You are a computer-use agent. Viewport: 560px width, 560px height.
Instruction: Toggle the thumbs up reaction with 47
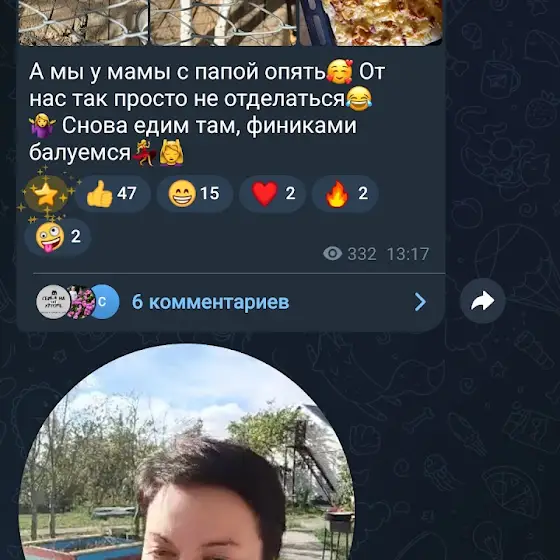click(112, 194)
